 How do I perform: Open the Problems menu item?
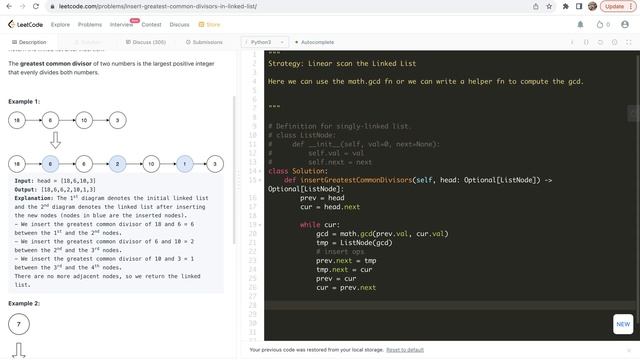click(90, 24)
